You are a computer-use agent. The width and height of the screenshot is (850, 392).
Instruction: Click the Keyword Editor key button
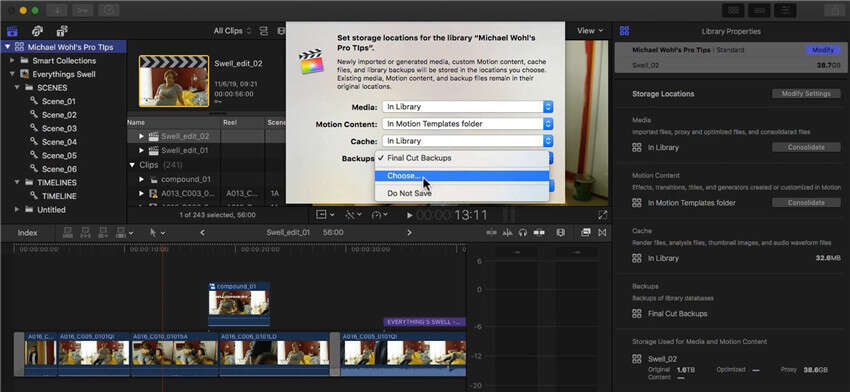(x=83, y=10)
